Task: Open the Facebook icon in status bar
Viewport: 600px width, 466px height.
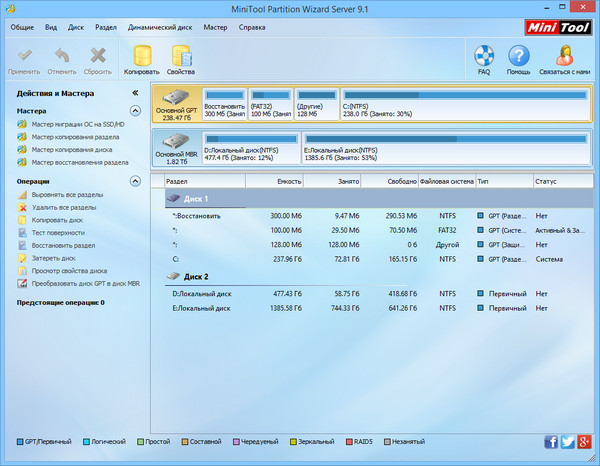Action: [x=551, y=441]
